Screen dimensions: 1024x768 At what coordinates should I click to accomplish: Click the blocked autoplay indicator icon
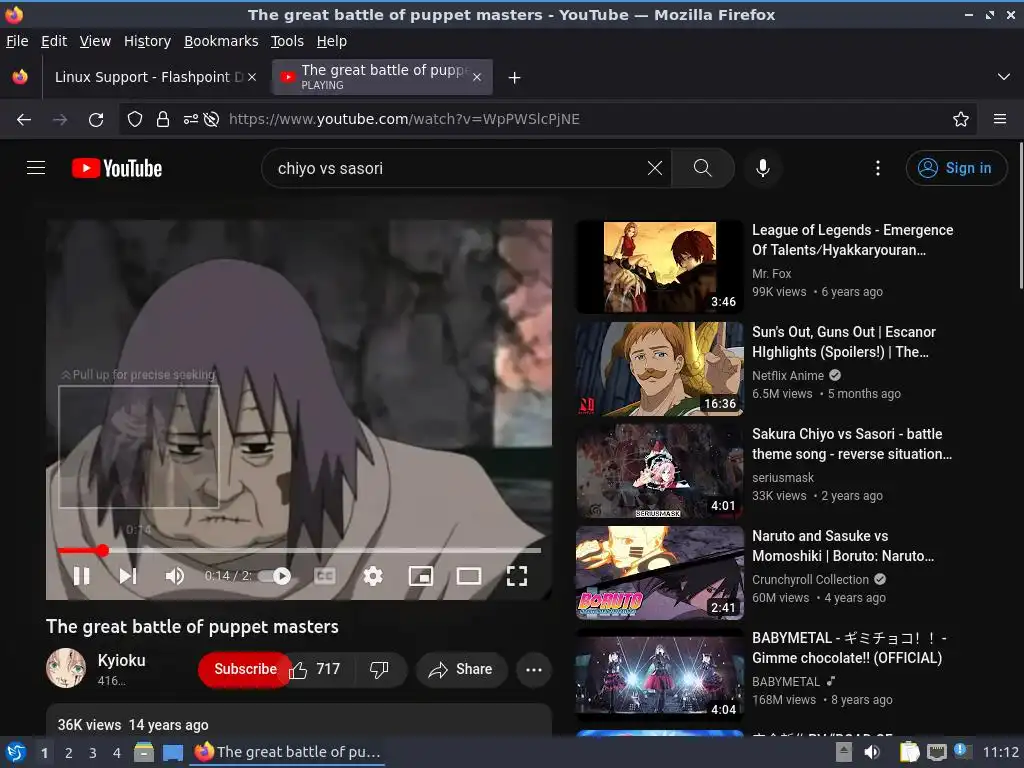click(x=211, y=119)
